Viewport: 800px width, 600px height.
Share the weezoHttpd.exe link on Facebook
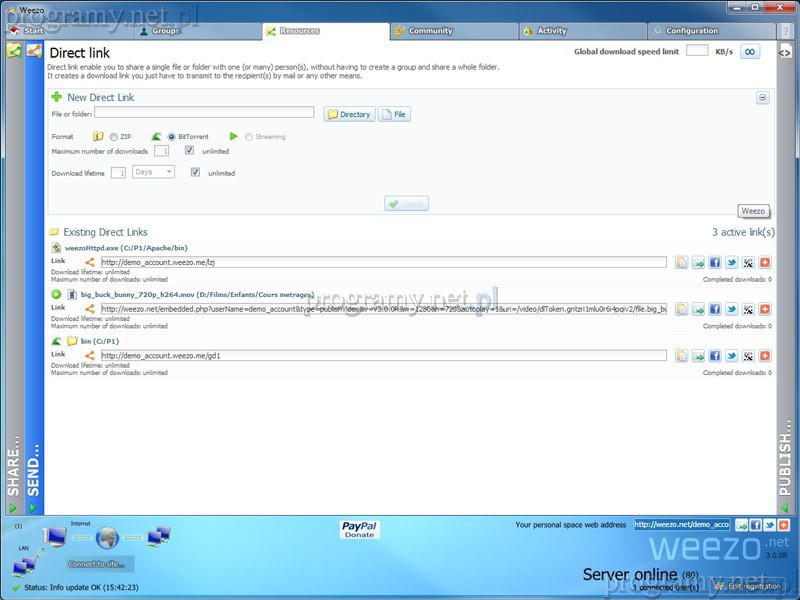coord(714,262)
